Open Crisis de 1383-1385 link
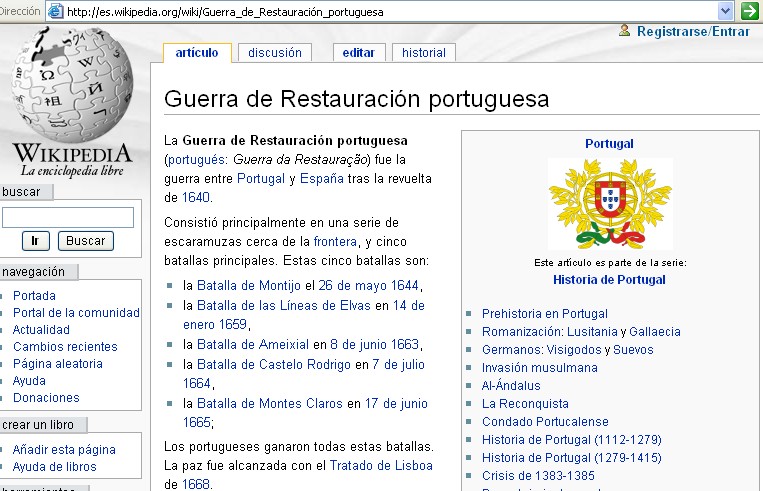This screenshot has height=491, width=763. [x=538, y=475]
